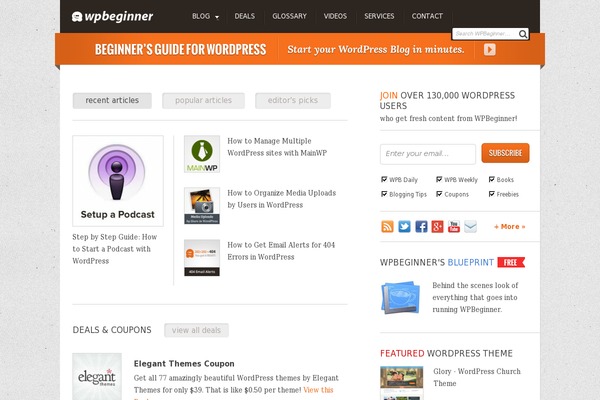This screenshot has width=600, height=400.
Task: Open the RSS feed icon
Action: click(x=387, y=226)
